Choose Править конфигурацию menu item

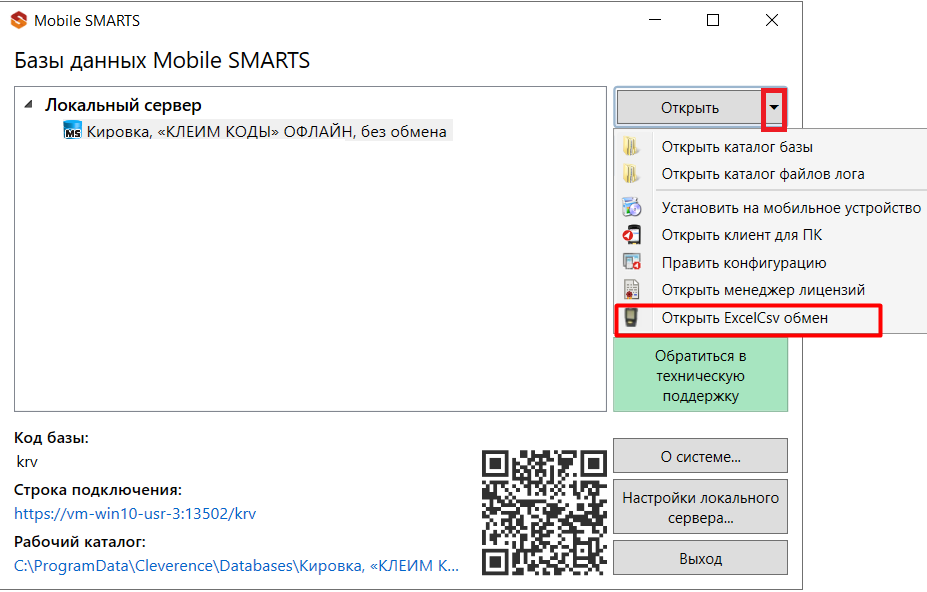tap(772, 263)
